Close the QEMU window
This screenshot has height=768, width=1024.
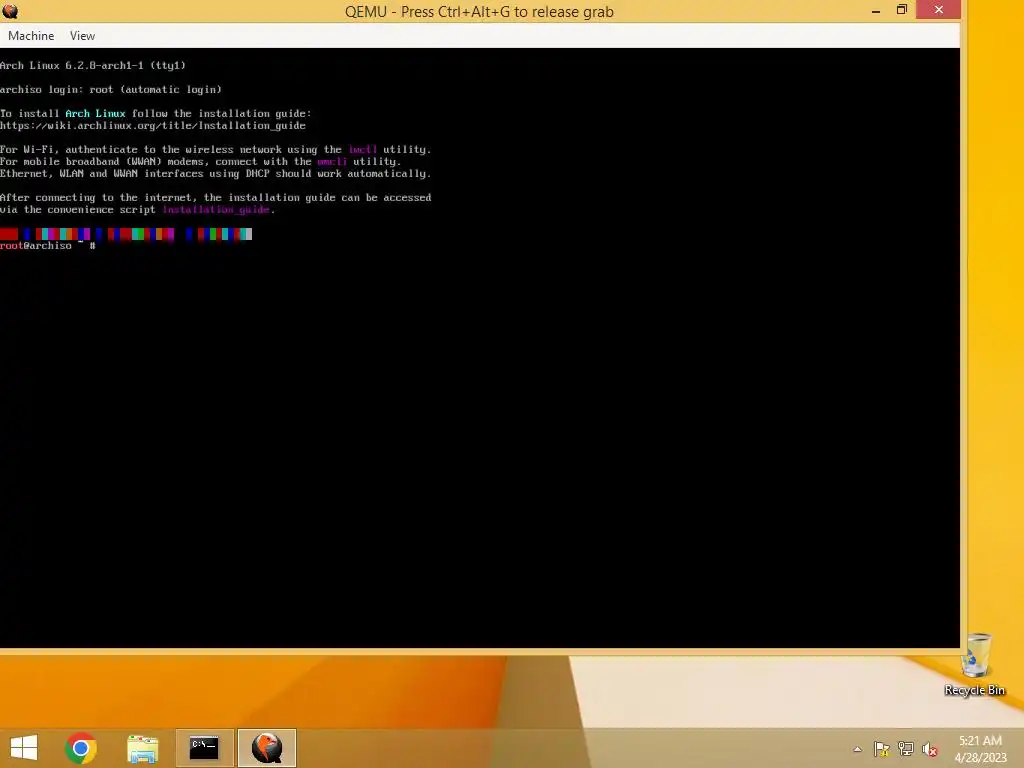(x=938, y=10)
